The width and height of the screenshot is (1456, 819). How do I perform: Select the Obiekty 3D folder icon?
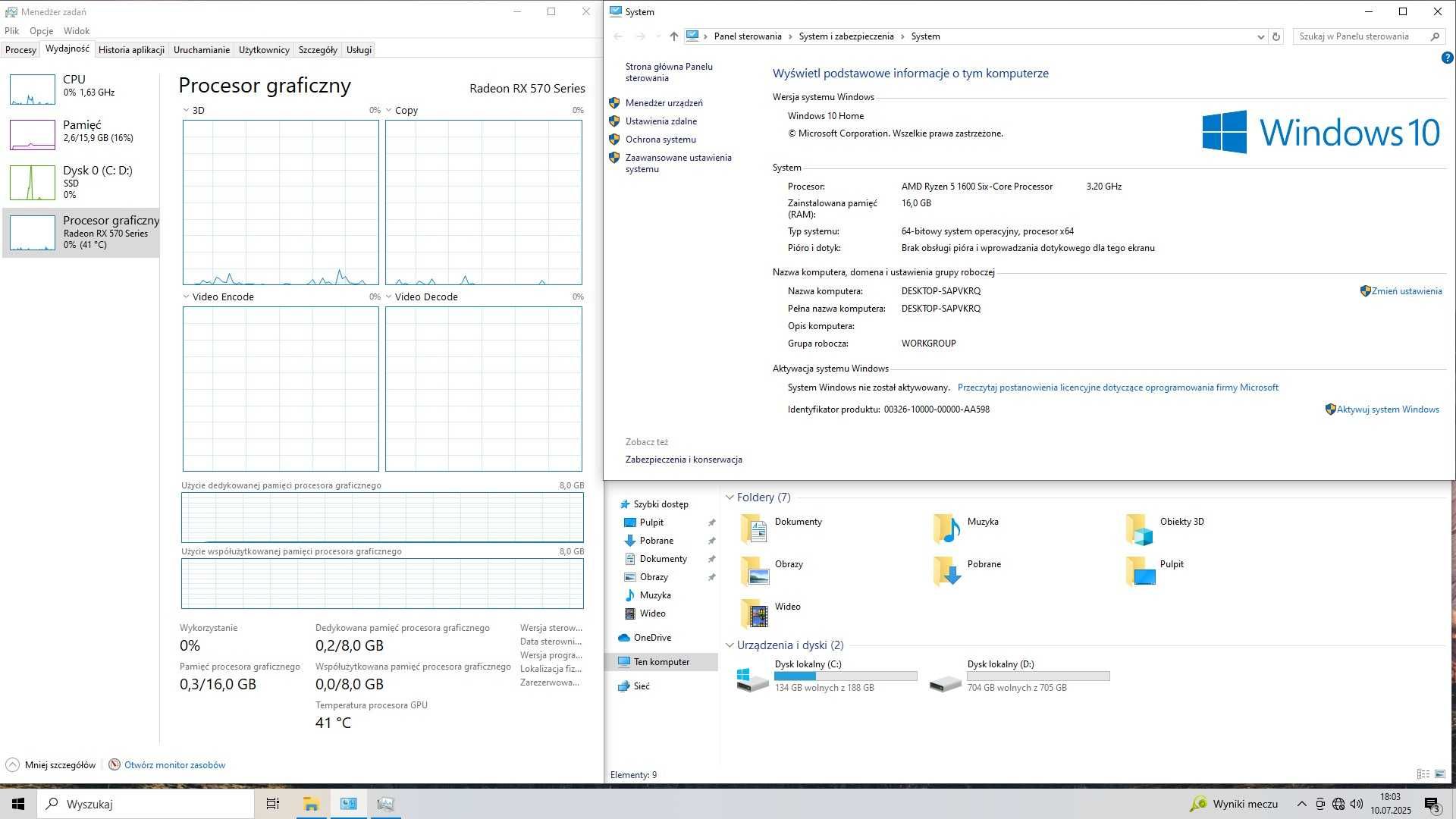point(1140,529)
